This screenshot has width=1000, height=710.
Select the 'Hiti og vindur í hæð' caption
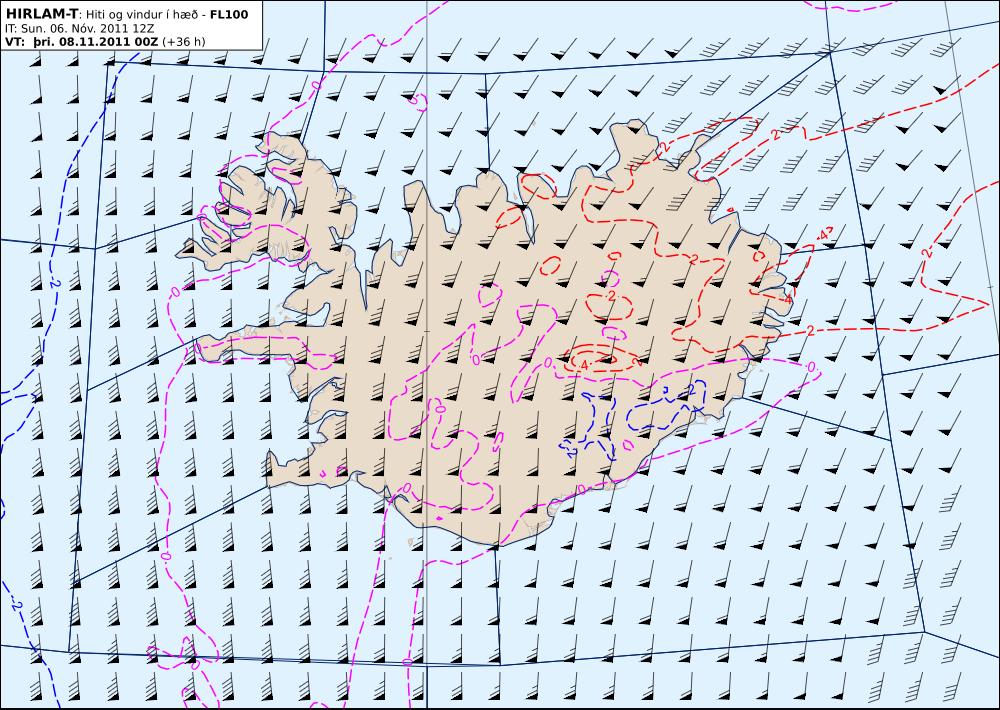(143, 15)
